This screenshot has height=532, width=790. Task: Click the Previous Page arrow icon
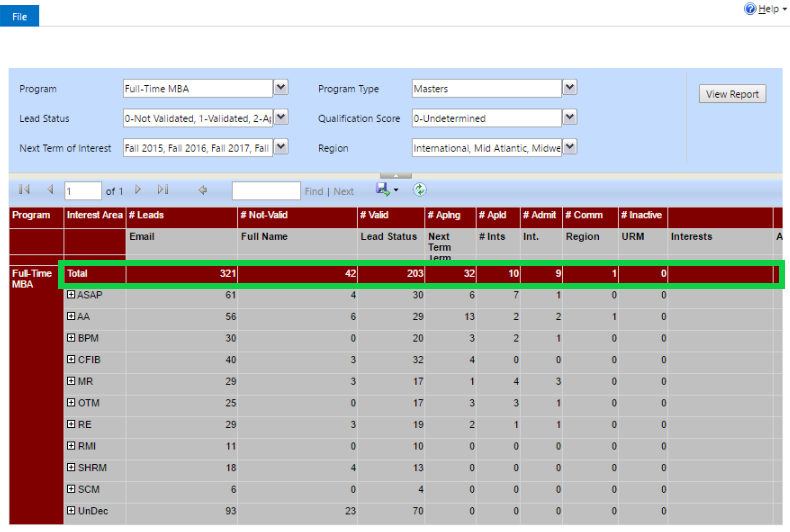[50, 190]
